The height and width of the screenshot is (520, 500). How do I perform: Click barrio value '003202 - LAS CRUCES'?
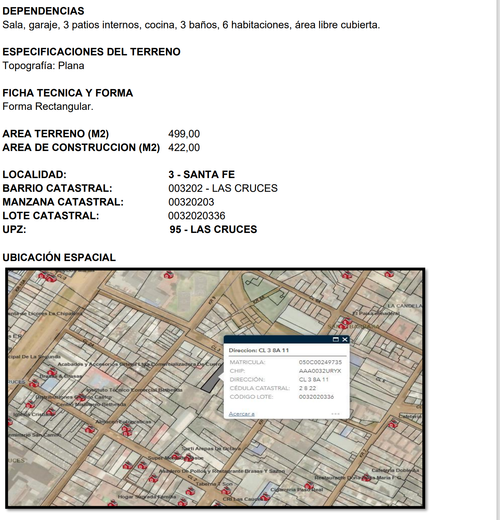pos(223,188)
